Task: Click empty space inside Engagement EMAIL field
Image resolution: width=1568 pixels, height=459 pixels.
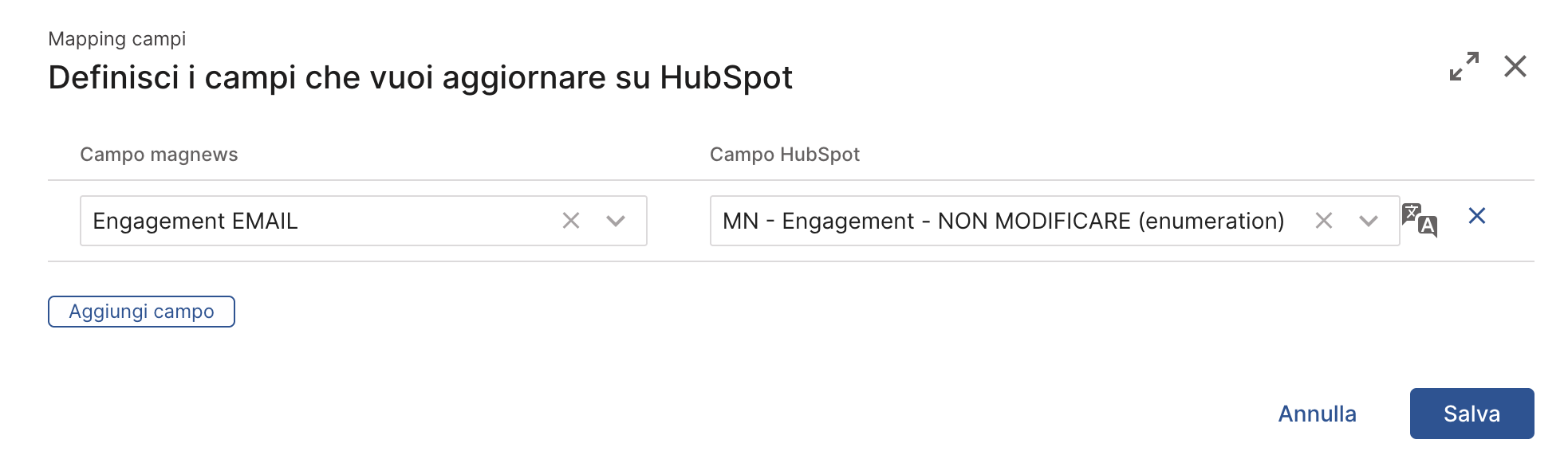Action: 431,221
